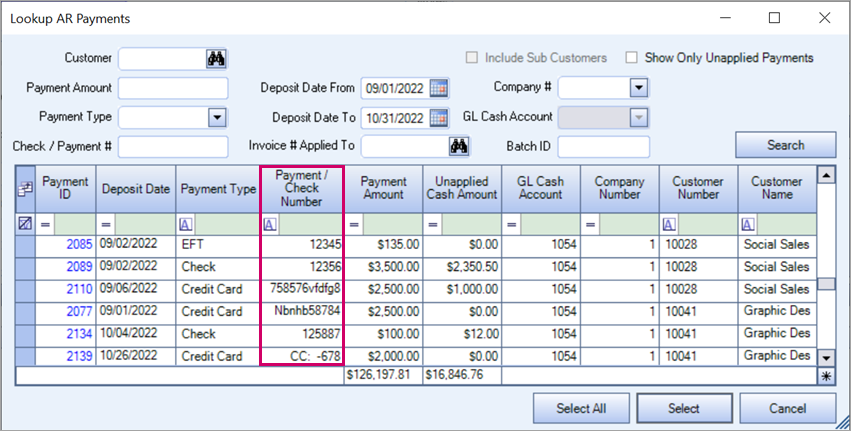Open the Company # dropdown
The width and height of the screenshot is (851, 431).
click(639, 88)
